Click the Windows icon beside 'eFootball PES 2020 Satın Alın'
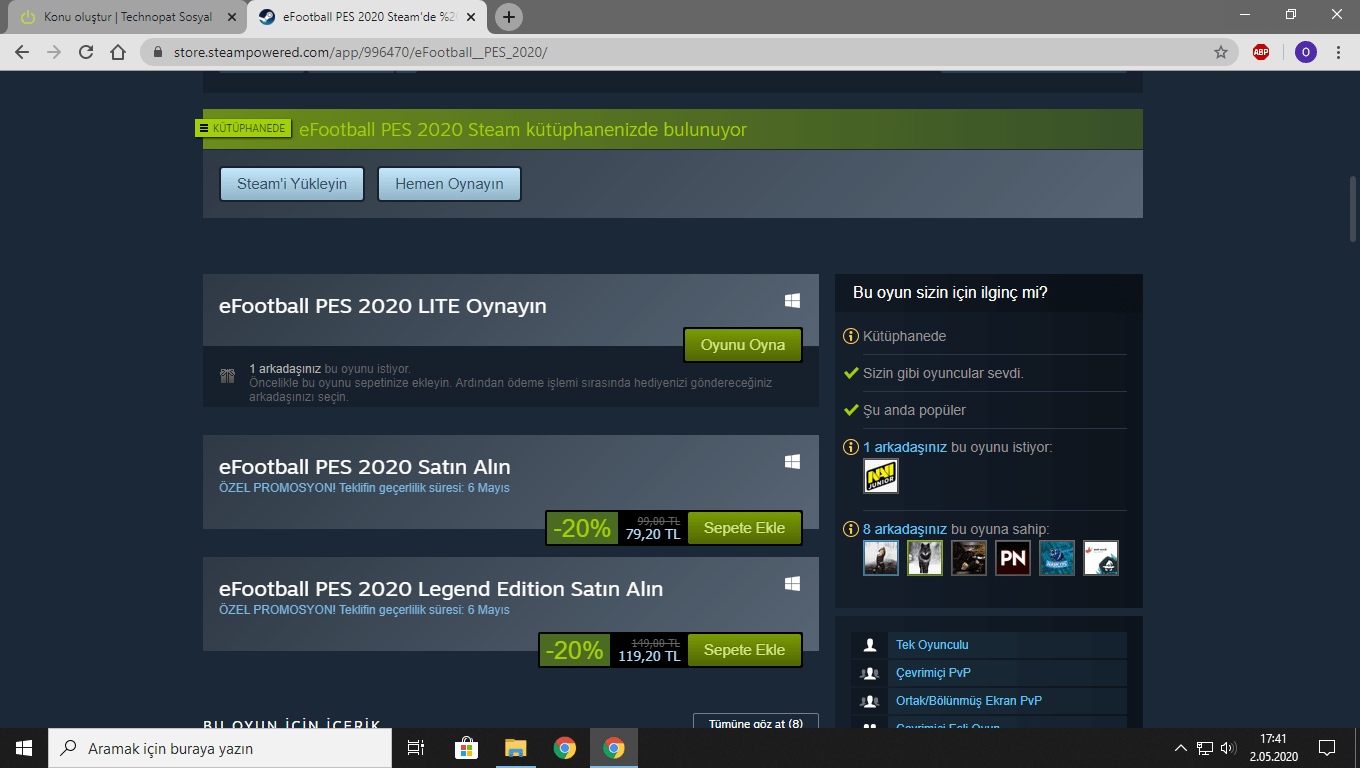The height and width of the screenshot is (768, 1360). tap(792, 461)
